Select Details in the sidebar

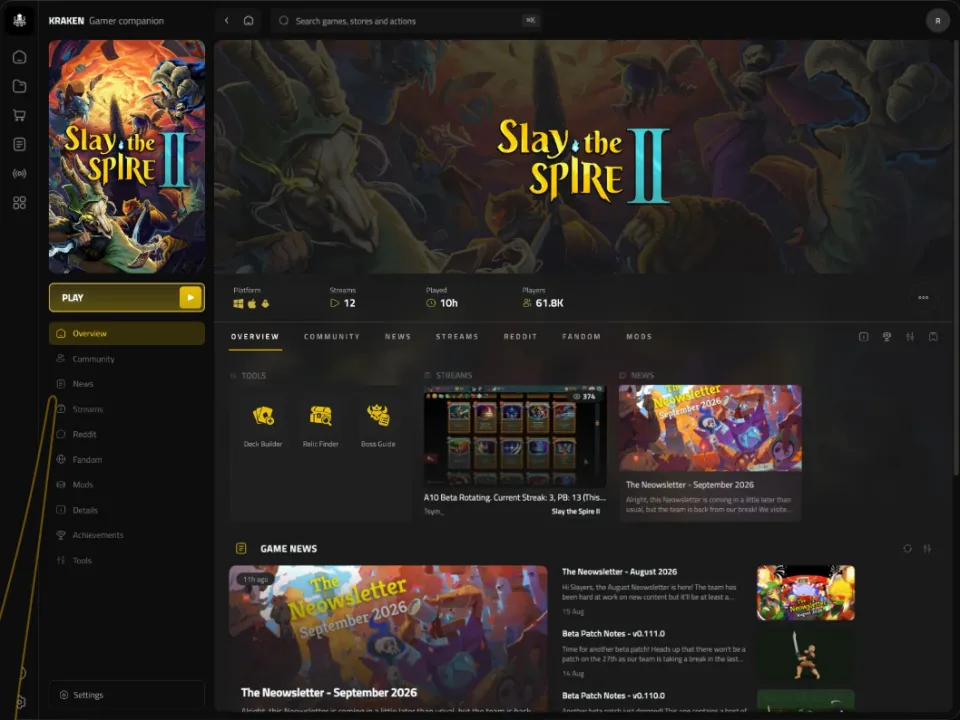click(127, 510)
